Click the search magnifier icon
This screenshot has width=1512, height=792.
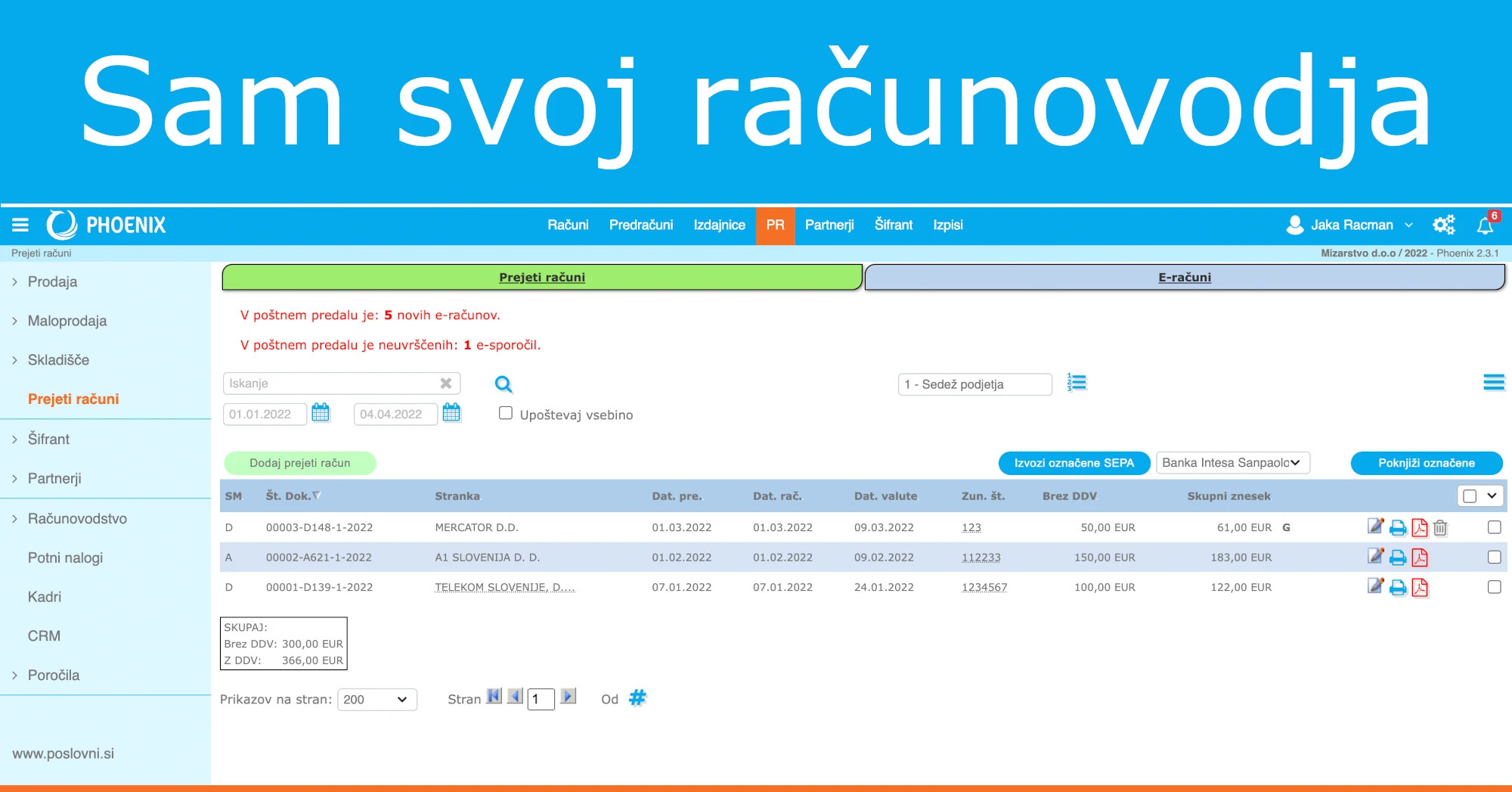pyautogui.click(x=503, y=384)
